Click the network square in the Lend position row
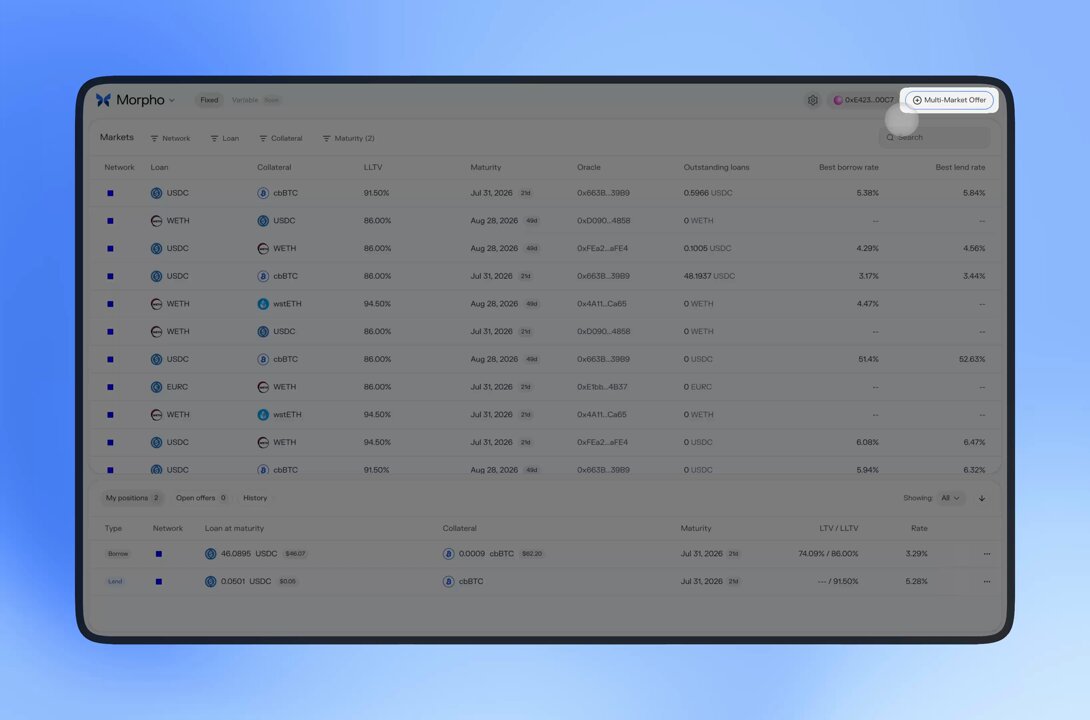 [x=158, y=582]
